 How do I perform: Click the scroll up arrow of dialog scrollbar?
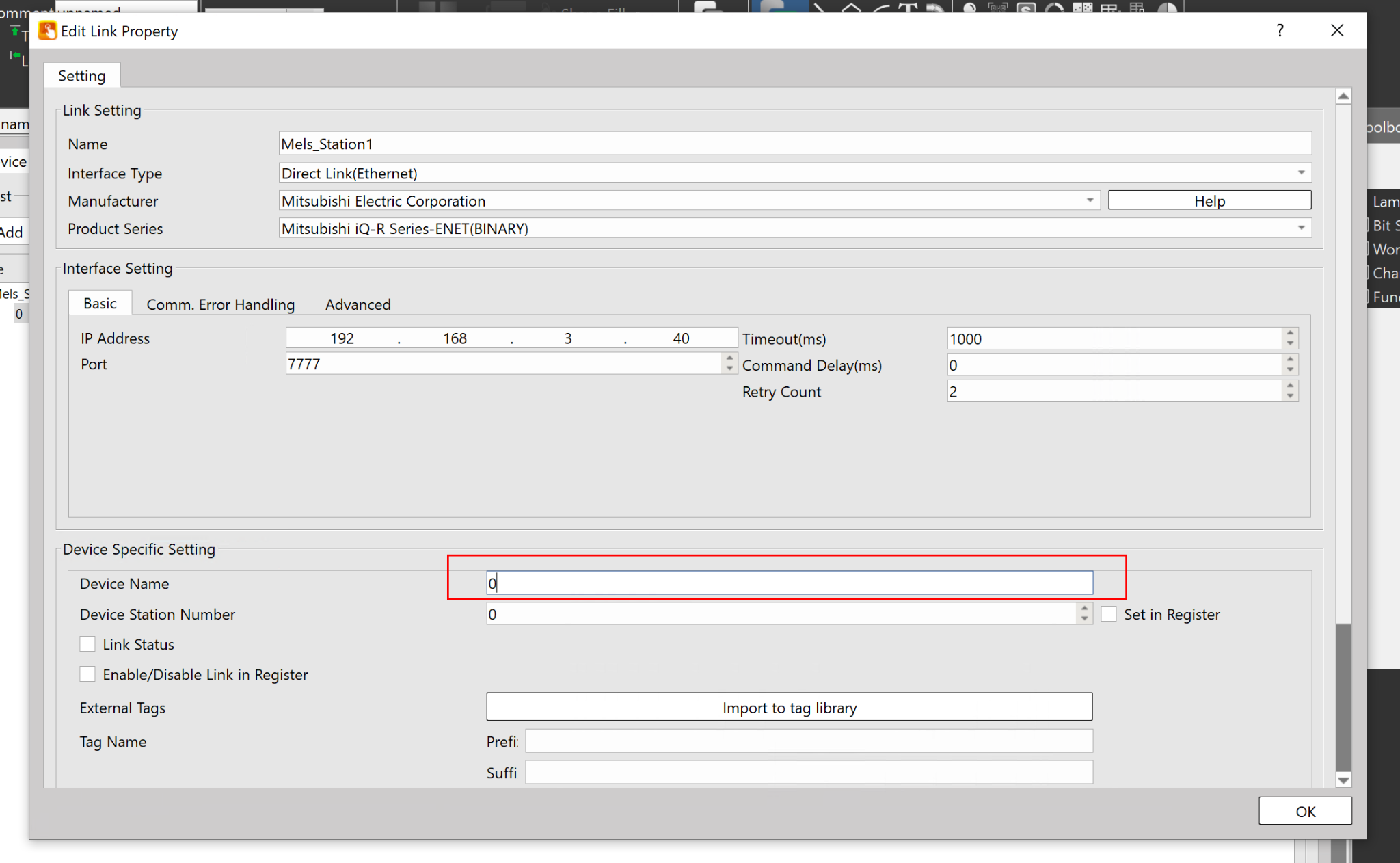[1343, 96]
